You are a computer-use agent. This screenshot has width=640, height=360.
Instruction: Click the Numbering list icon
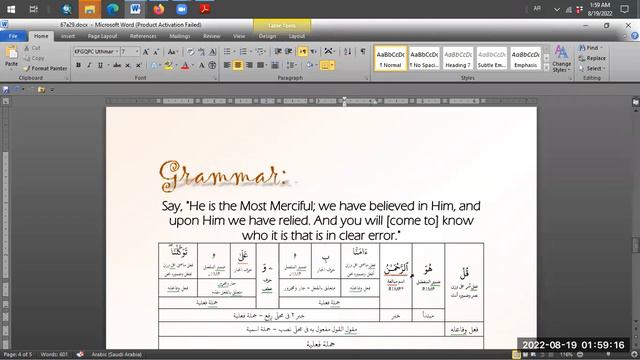pyautogui.click(x=244, y=51)
